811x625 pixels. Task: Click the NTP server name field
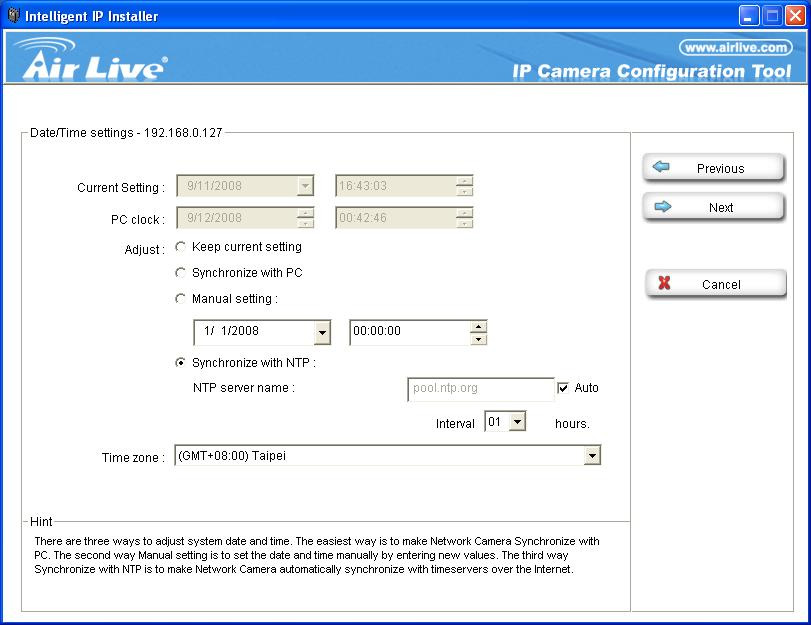480,389
